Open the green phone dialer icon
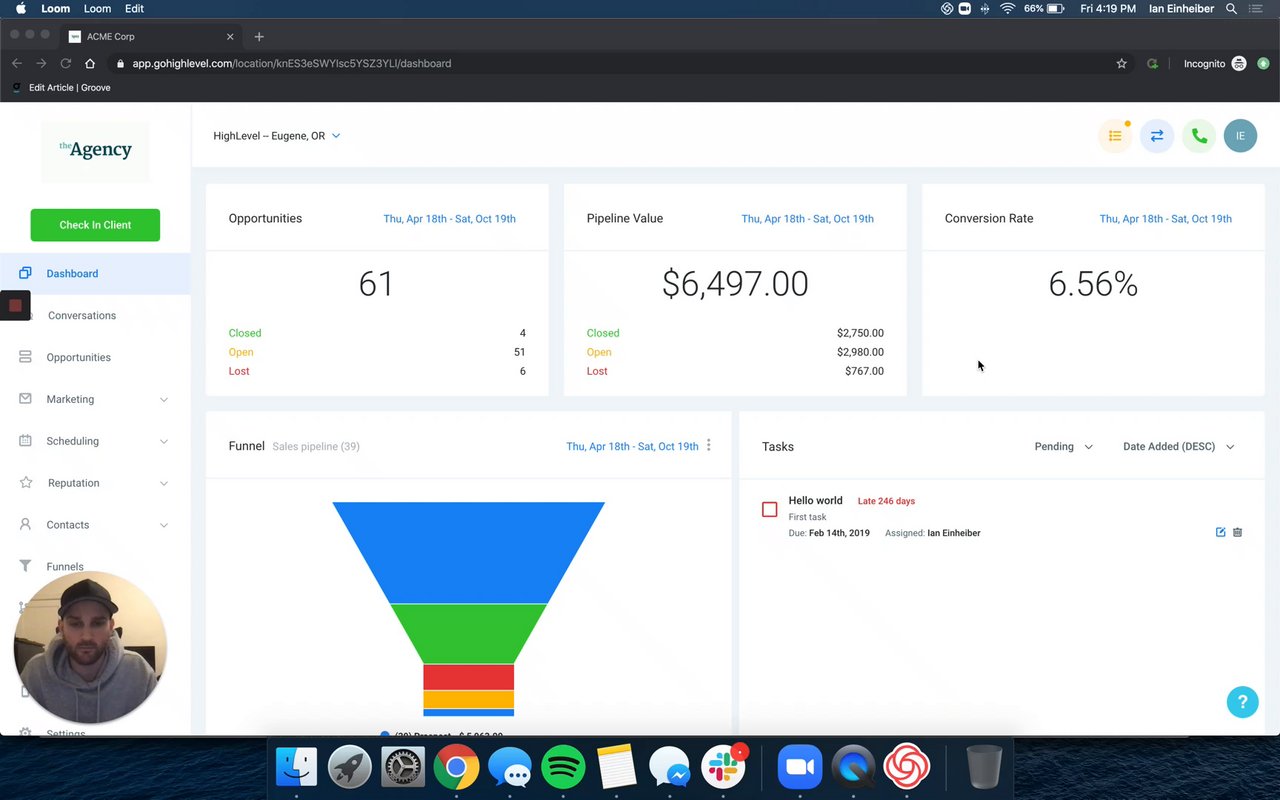The image size is (1280, 800). [x=1199, y=136]
